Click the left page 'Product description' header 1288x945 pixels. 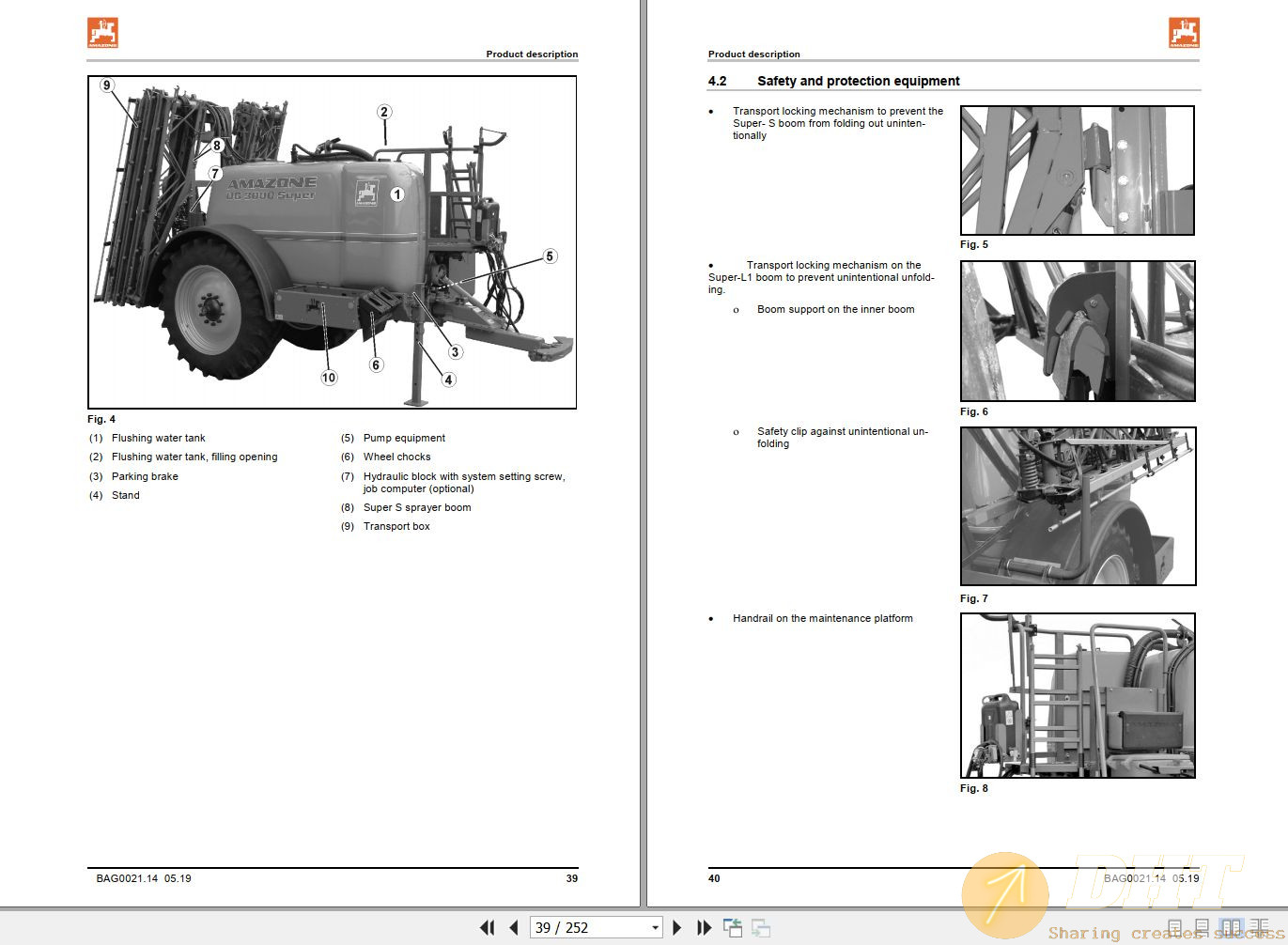click(532, 54)
